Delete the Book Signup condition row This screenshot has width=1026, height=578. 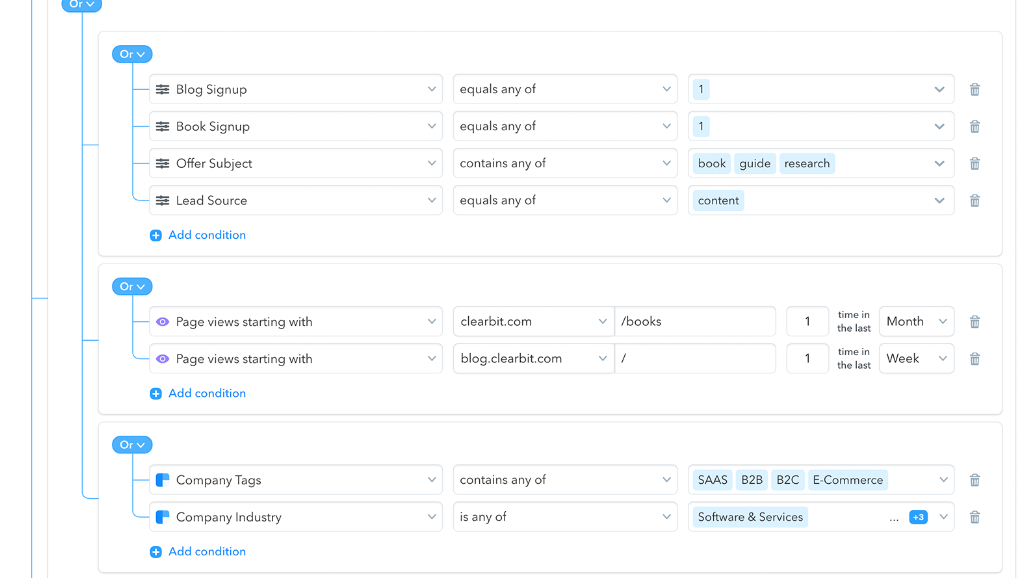[974, 127]
